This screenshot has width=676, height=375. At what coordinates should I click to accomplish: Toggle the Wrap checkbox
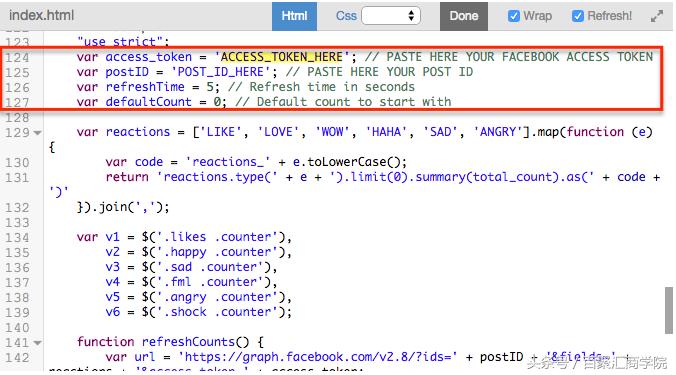[513, 16]
